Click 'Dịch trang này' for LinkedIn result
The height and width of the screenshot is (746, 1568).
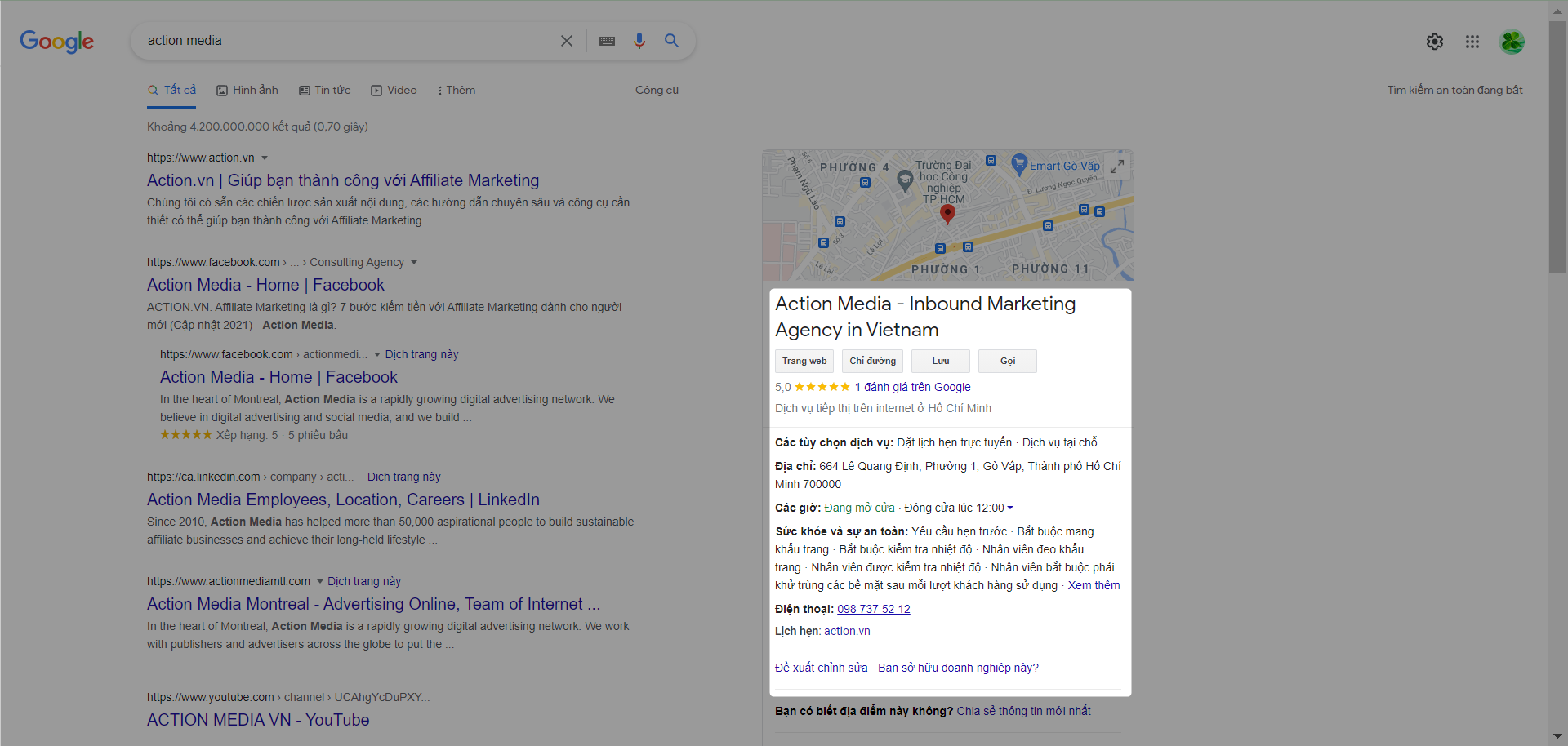point(403,477)
